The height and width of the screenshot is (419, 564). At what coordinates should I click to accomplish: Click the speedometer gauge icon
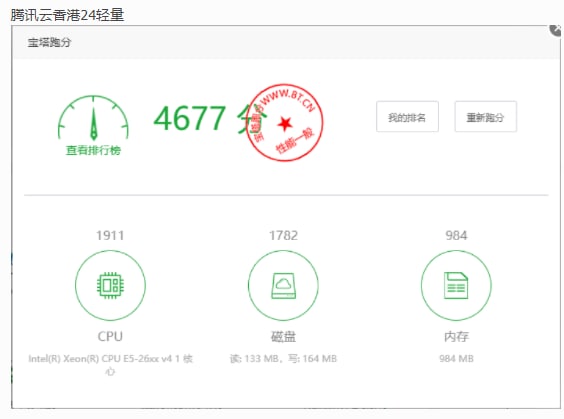(x=93, y=118)
